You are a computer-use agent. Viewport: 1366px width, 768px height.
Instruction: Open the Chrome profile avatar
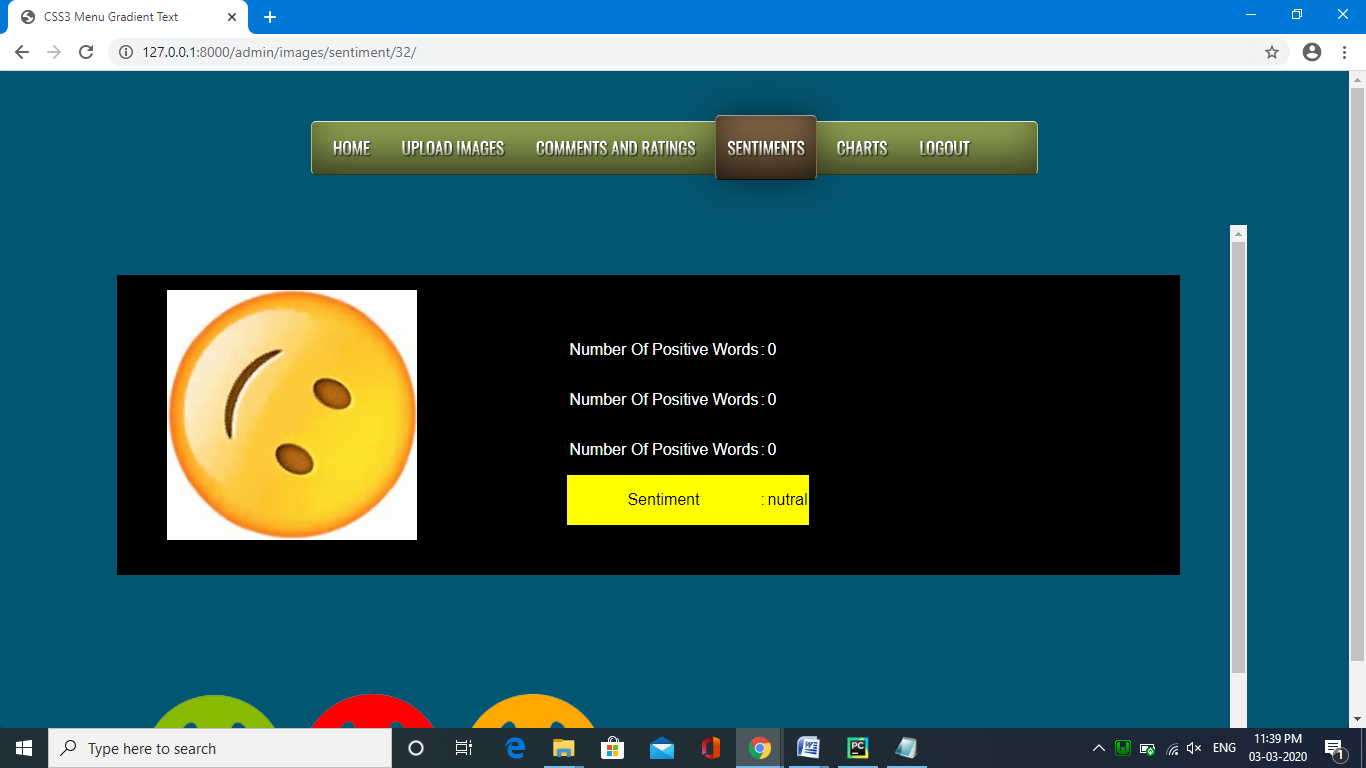point(1312,52)
